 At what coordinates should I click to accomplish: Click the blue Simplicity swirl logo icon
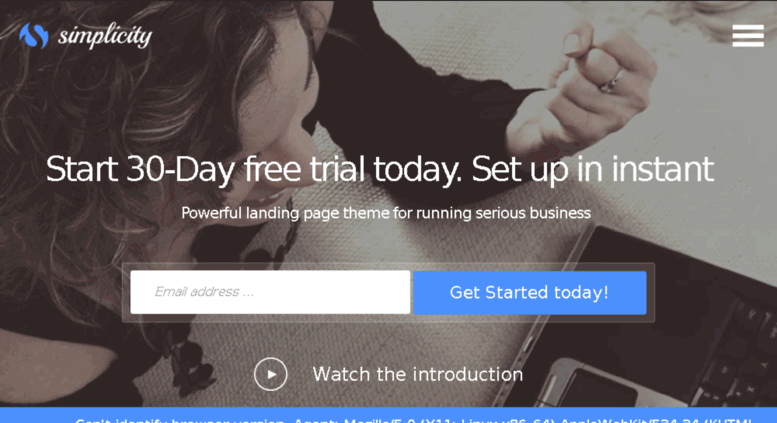[x=34, y=36]
